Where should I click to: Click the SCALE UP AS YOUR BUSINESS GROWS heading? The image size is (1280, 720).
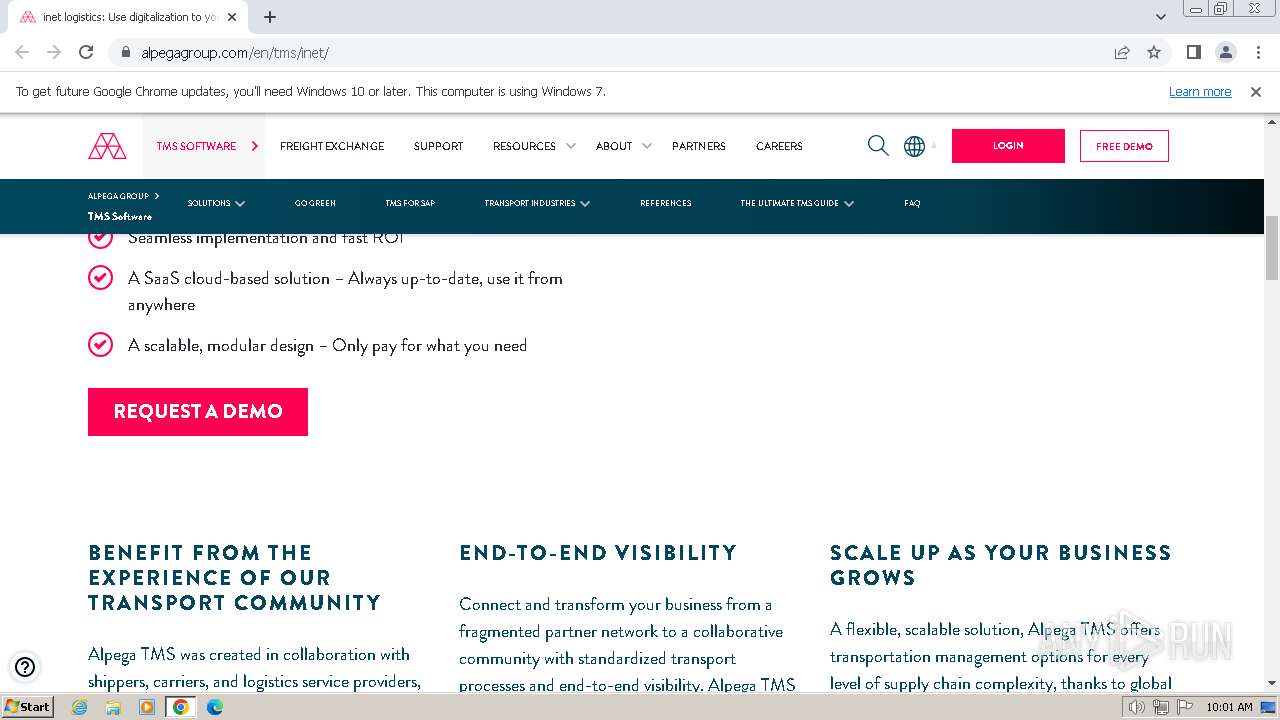[x=1000, y=565]
